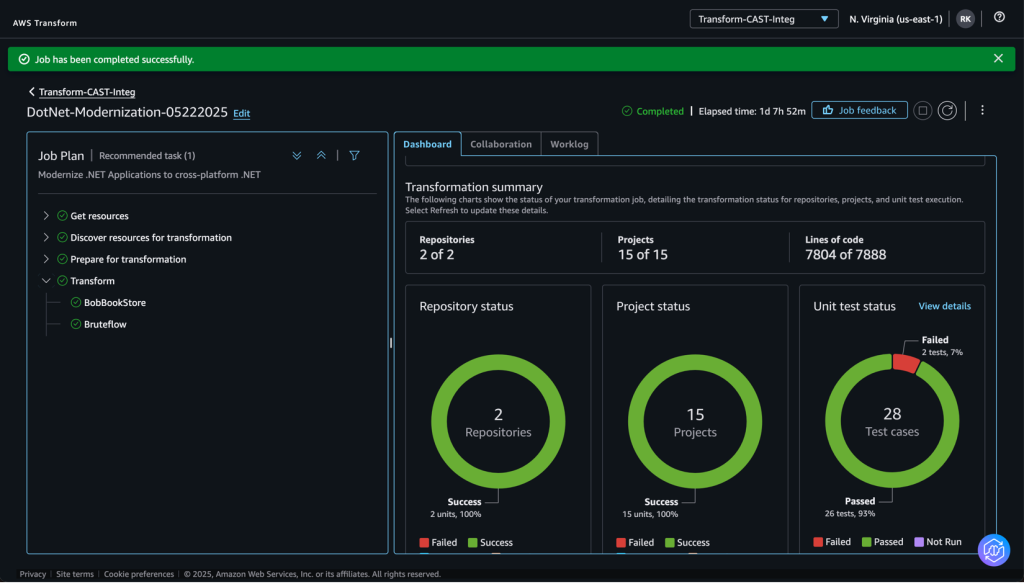1024x584 pixels.
Task: Expand all Job Plan tree items
Action: pos(297,155)
